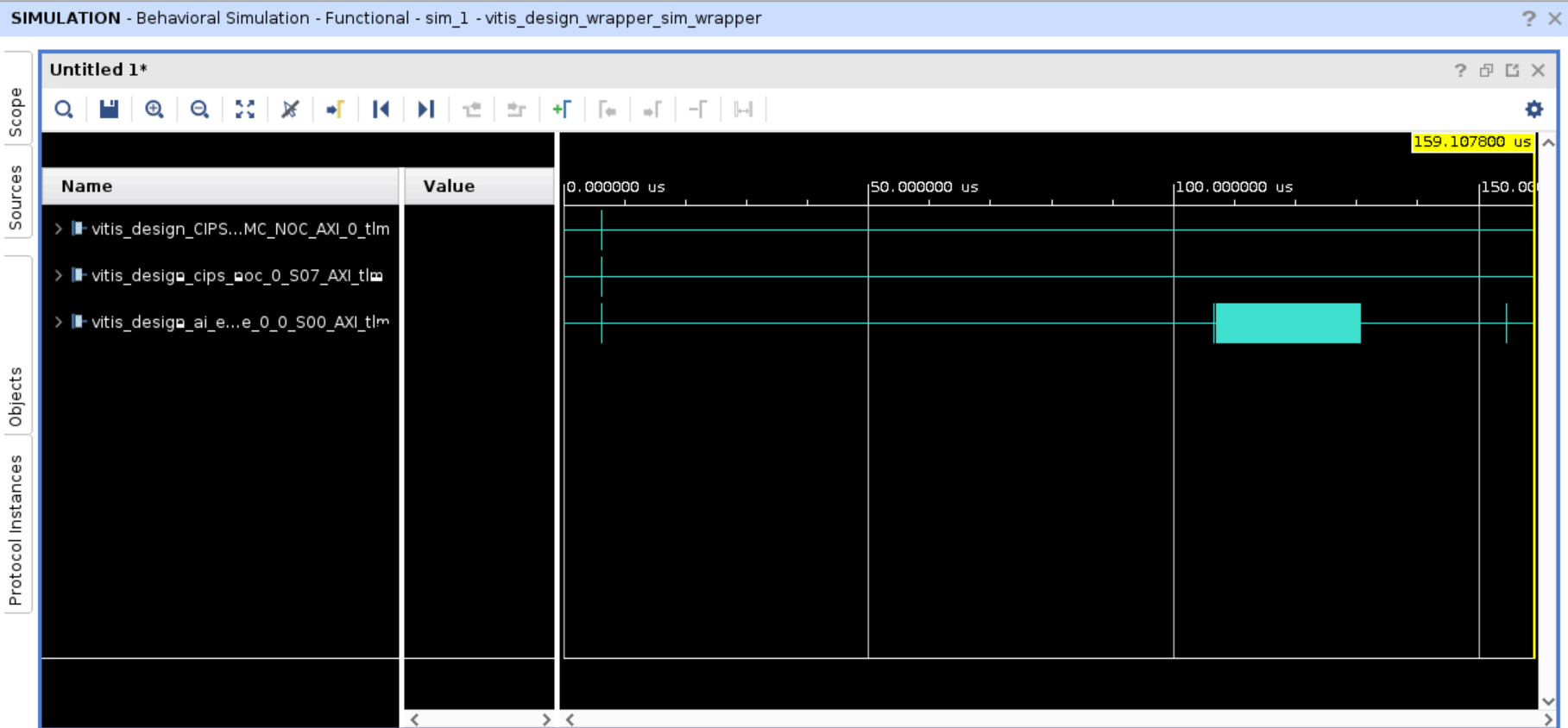Zoom fit the full waveform

pos(245,110)
